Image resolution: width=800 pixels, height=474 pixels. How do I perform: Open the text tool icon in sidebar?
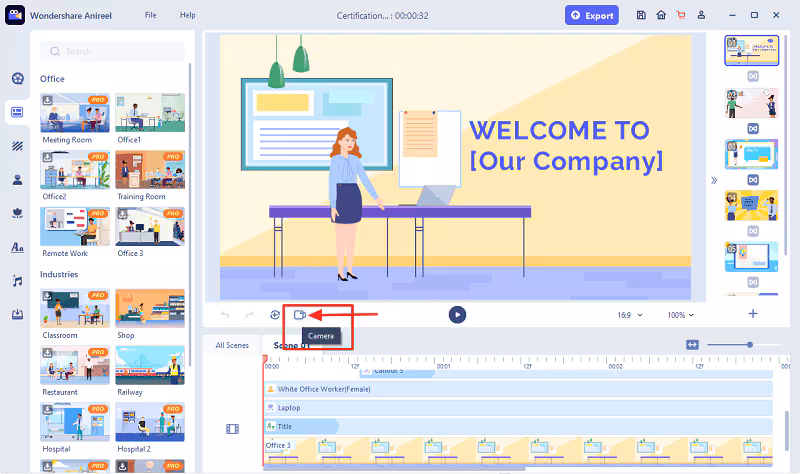tap(17, 247)
